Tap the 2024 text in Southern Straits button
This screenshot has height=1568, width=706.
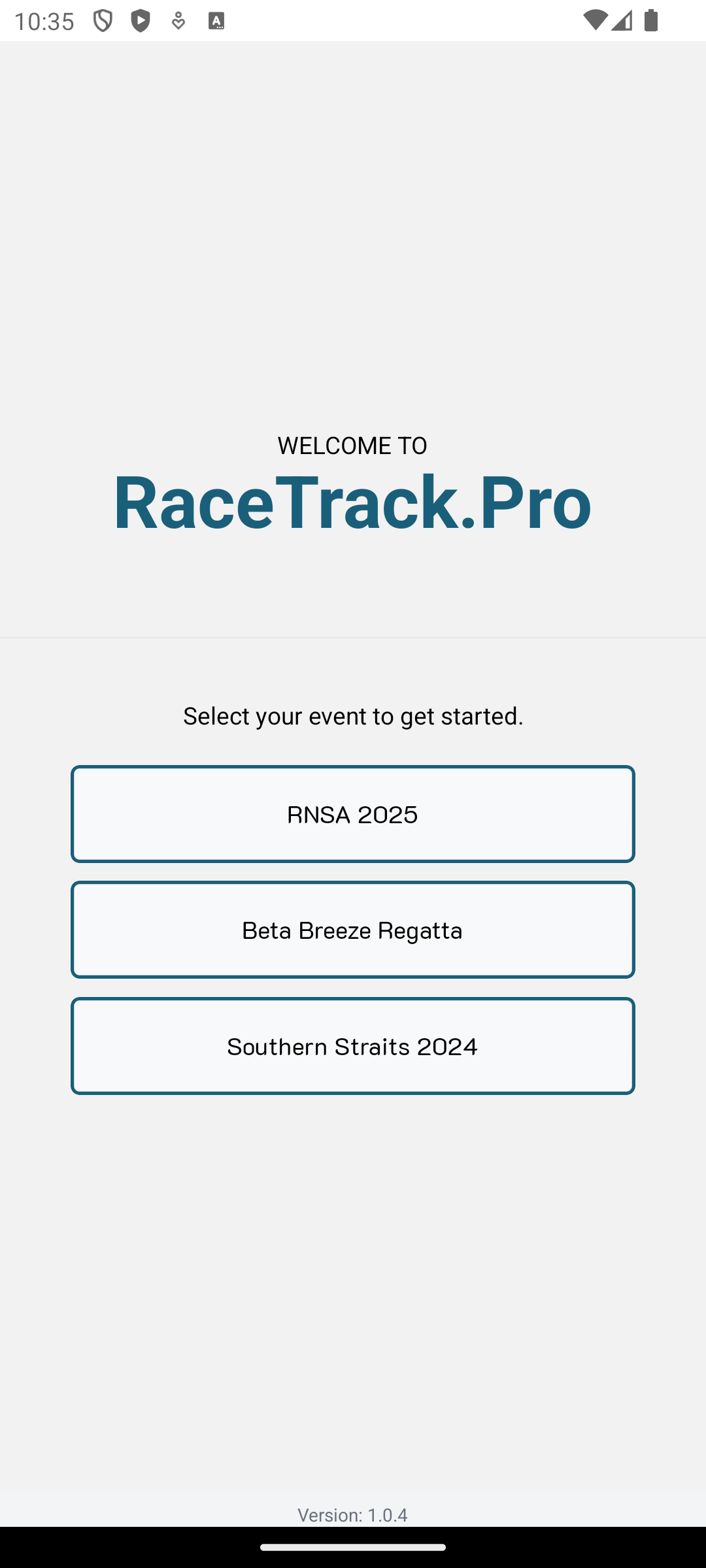447,1047
